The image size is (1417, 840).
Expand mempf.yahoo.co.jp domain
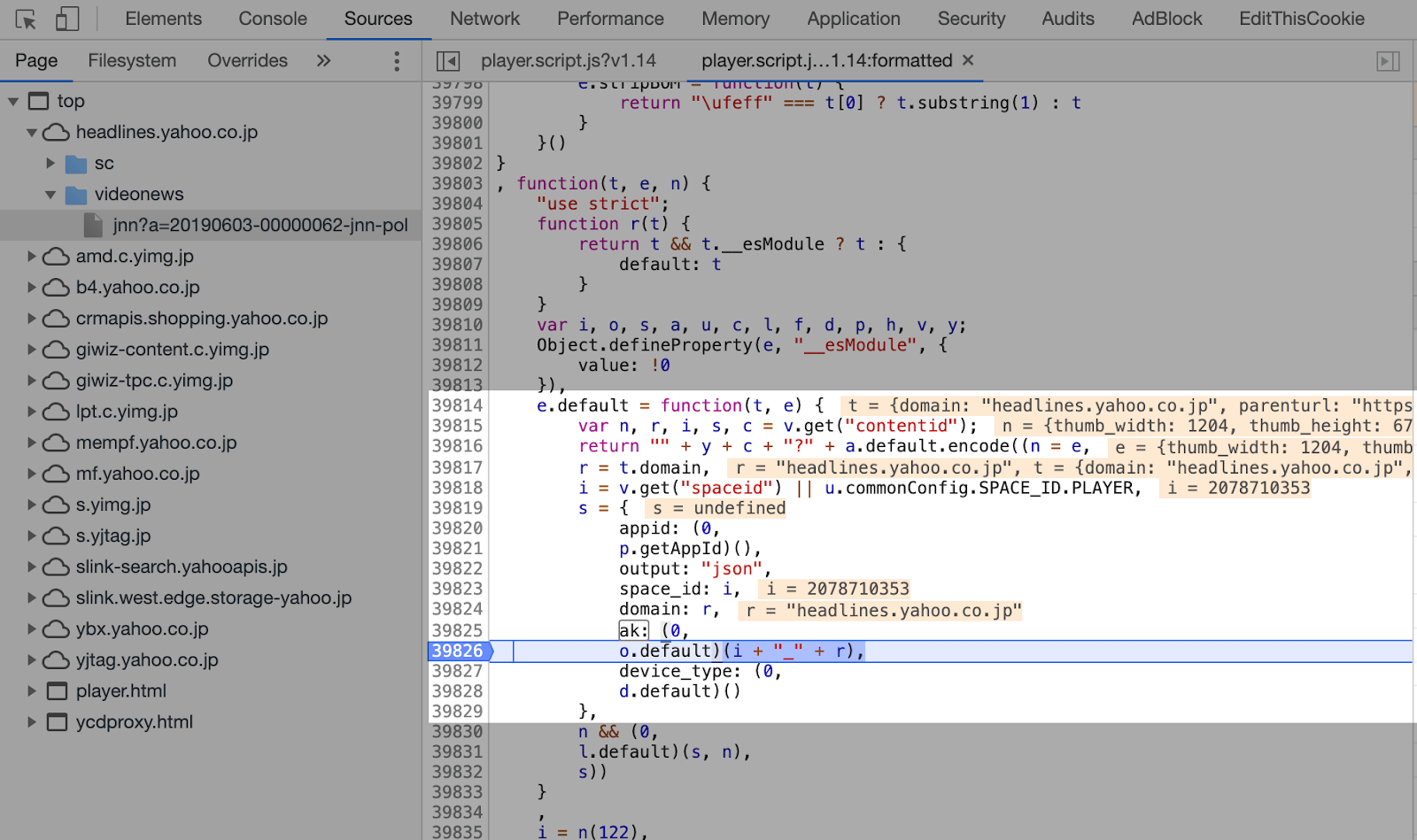pos(32,442)
